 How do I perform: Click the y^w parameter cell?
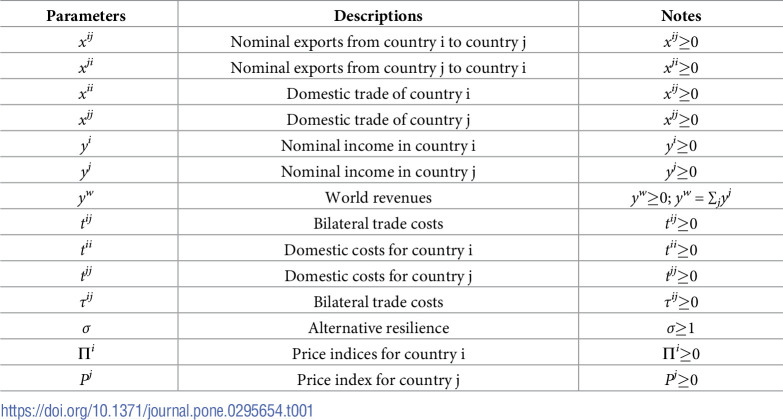(86, 198)
